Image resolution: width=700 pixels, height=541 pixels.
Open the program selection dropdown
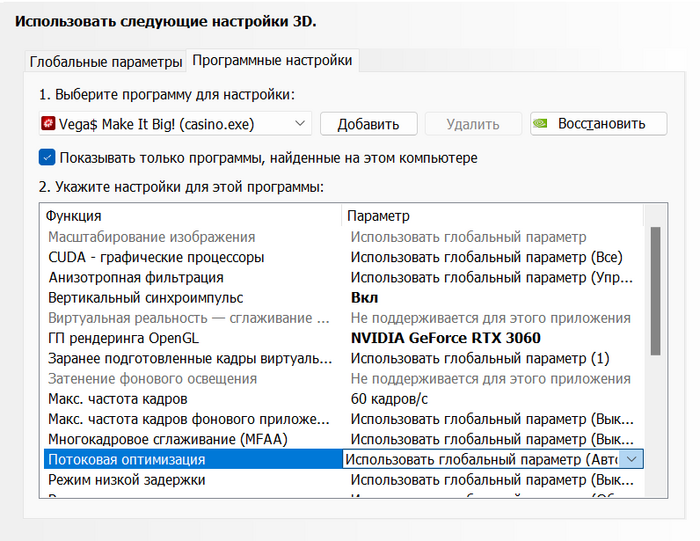pyautogui.click(x=301, y=124)
